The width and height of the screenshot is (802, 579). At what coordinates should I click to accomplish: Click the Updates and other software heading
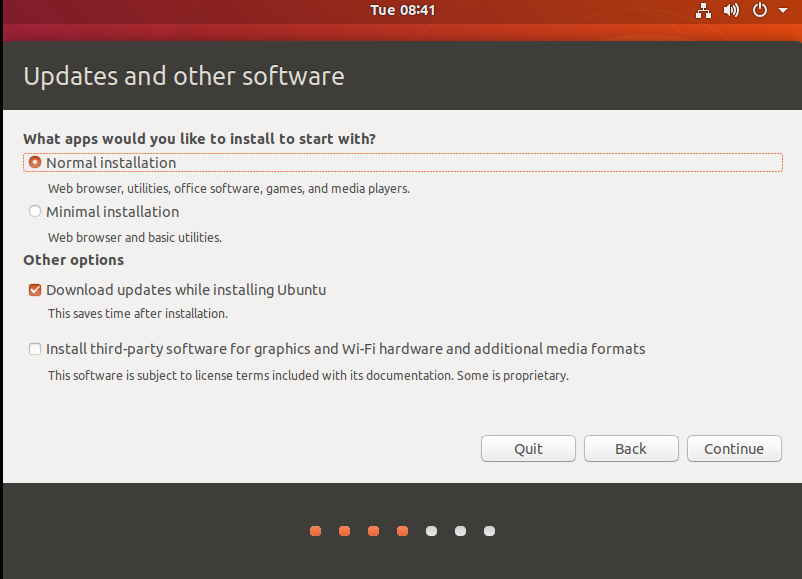pos(183,76)
